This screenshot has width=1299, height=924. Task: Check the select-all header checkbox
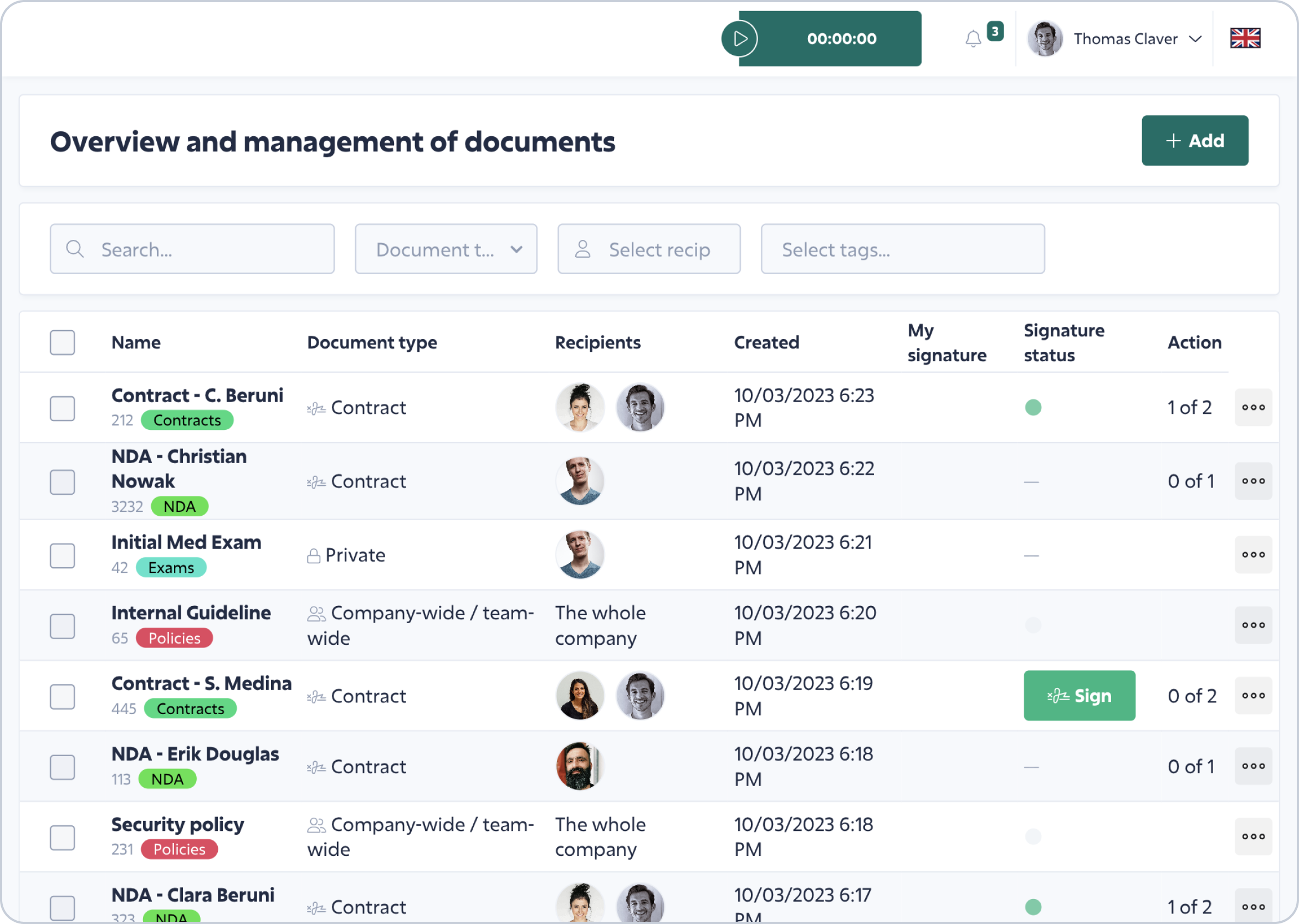(63, 342)
